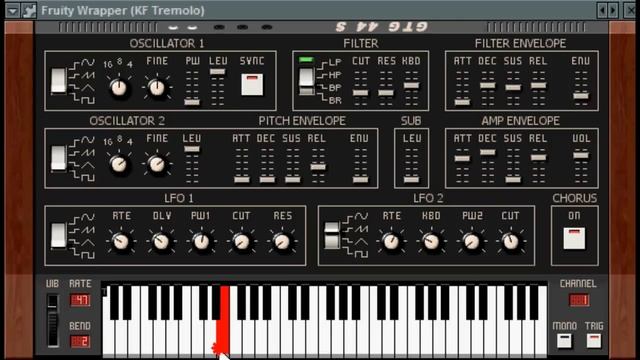Toggle the MONO switch
Image resolution: width=640 pixels, height=360 pixels.
[x=564, y=341]
